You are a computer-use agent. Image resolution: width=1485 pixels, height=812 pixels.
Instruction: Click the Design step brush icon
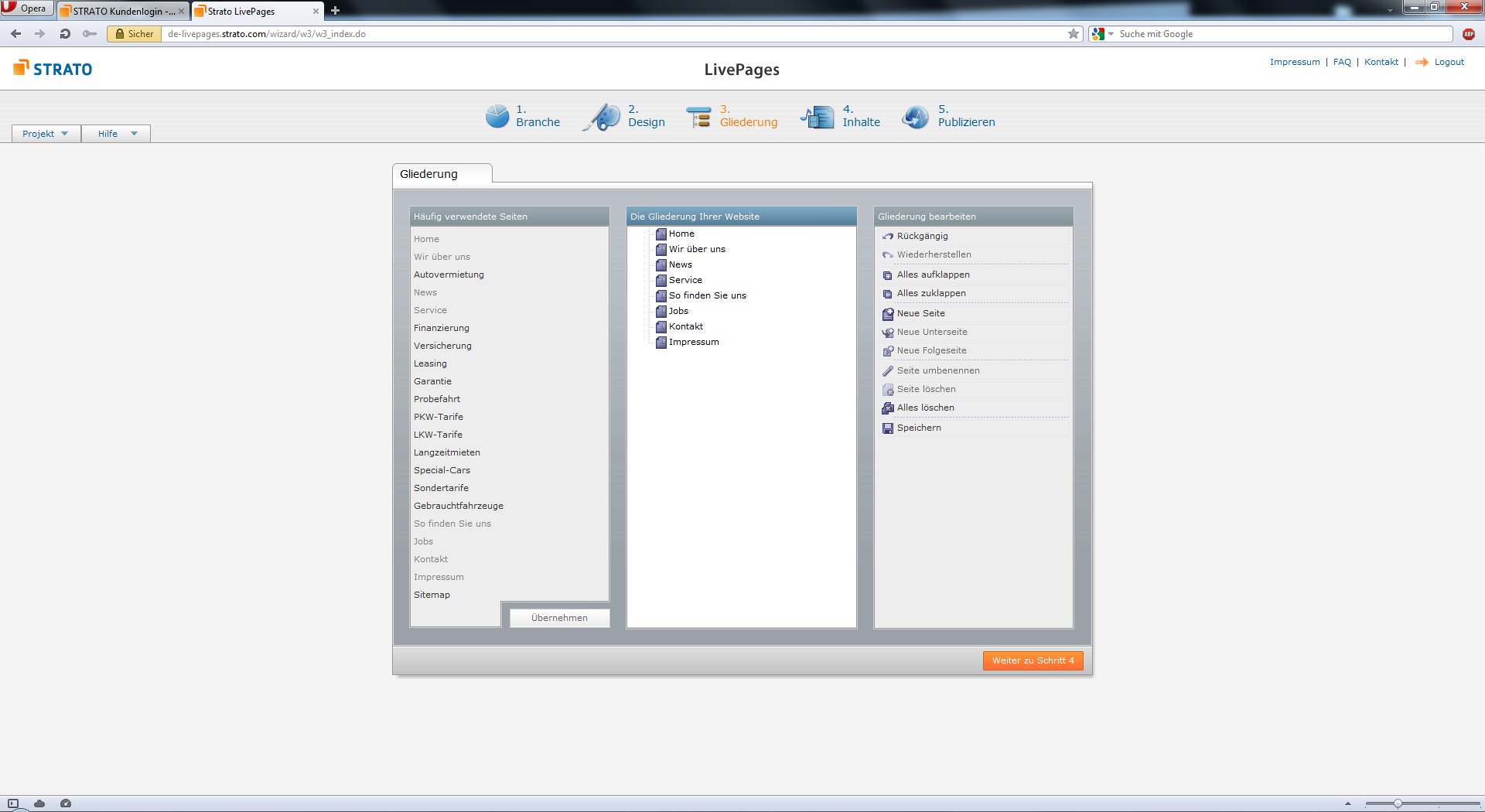603,117
